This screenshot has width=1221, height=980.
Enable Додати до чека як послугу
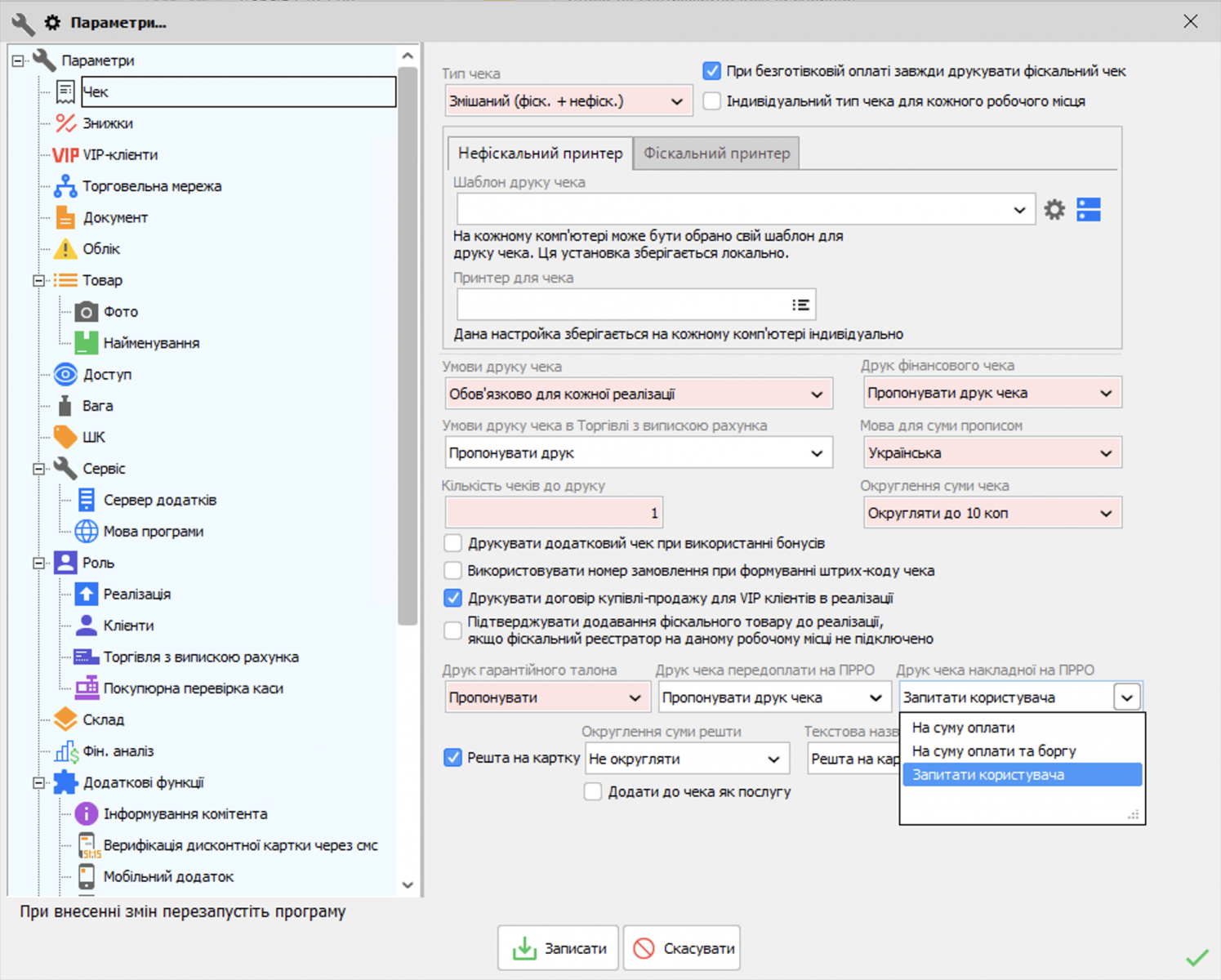click(x=593, y=791)
